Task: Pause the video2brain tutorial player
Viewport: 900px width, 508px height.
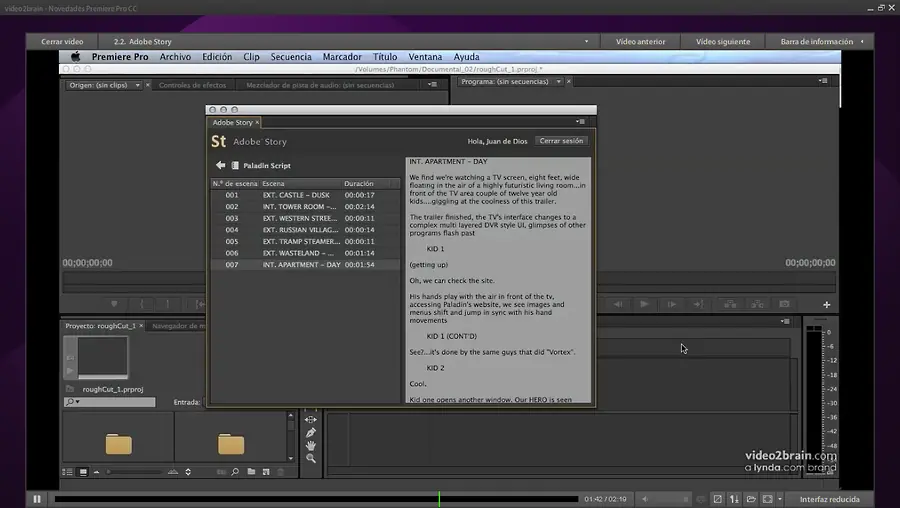Action: tap(37, 499)
